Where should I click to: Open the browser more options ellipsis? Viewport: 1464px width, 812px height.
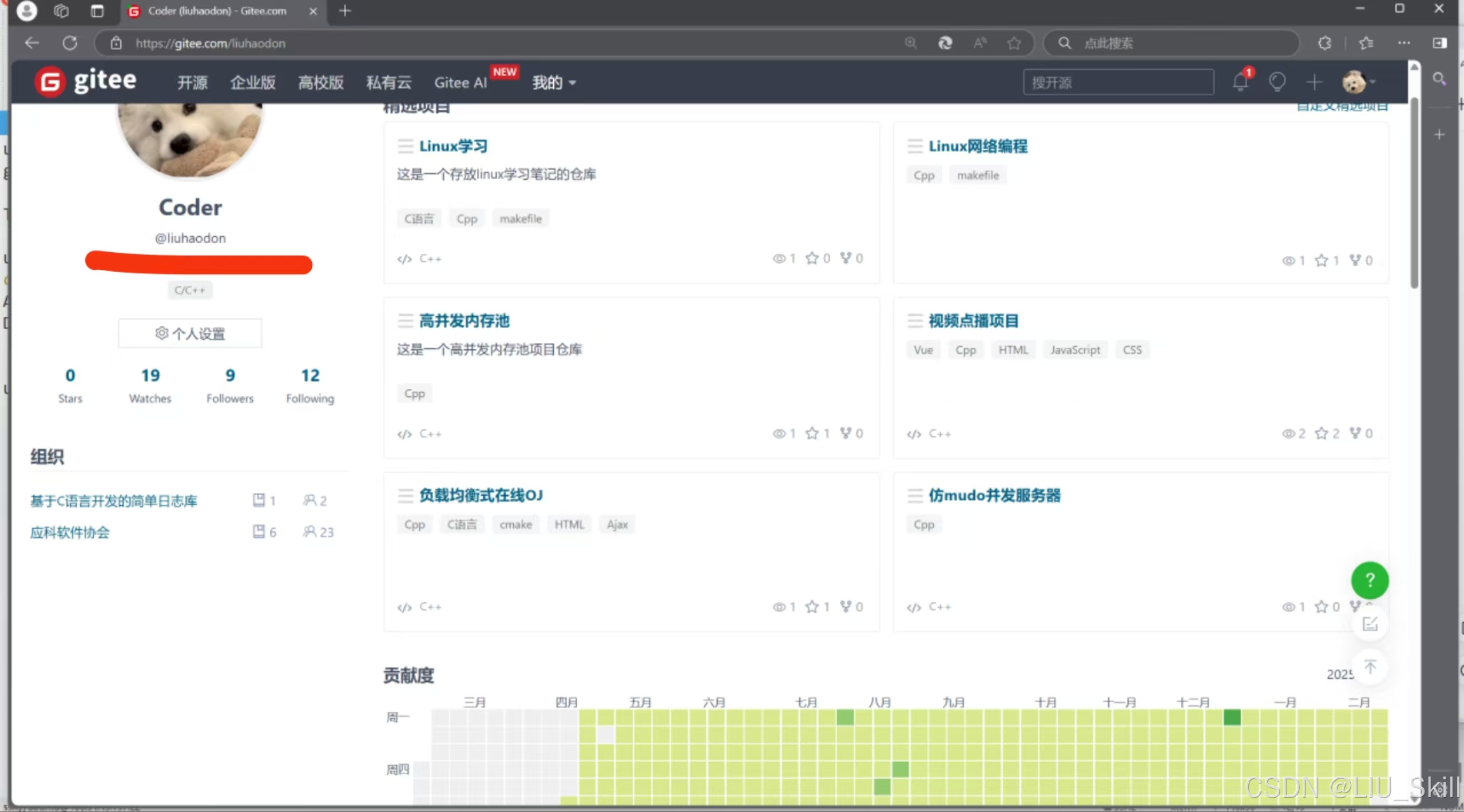click(x=1404, y=43)
